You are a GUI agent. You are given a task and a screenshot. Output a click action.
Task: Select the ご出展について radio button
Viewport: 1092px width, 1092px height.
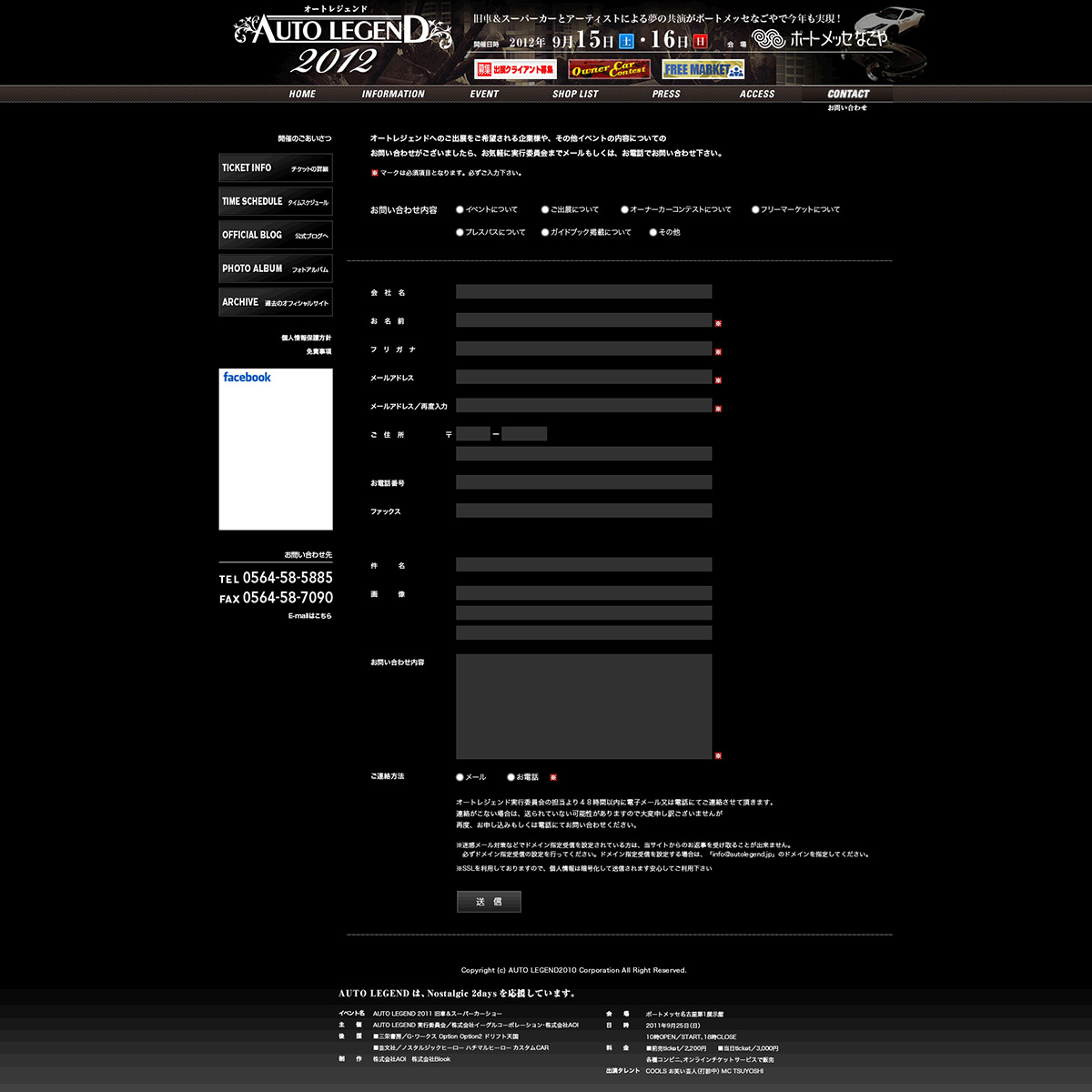(545, 209)
